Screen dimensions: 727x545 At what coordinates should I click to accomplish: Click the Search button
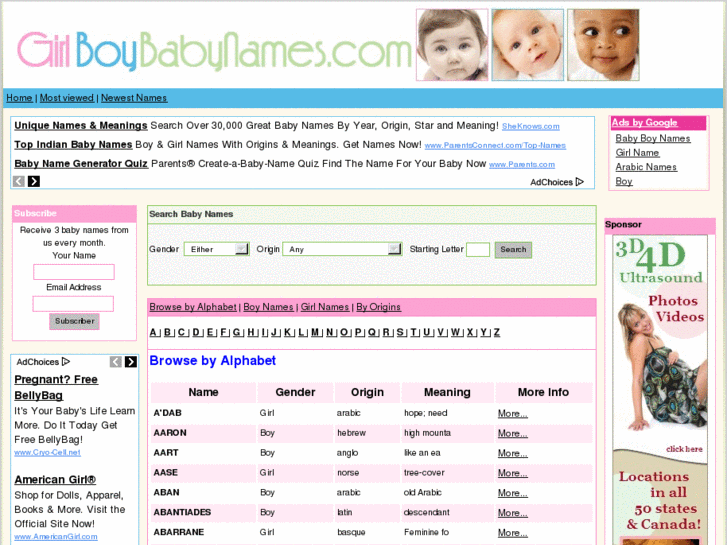[513, 250]
